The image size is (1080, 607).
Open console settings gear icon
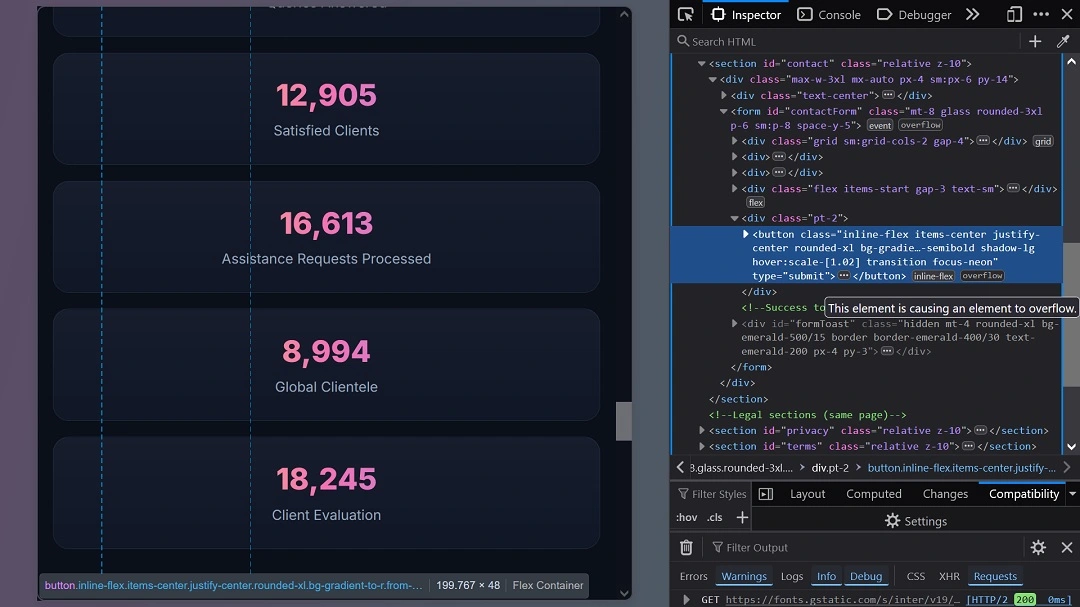tap(1038, 548)
